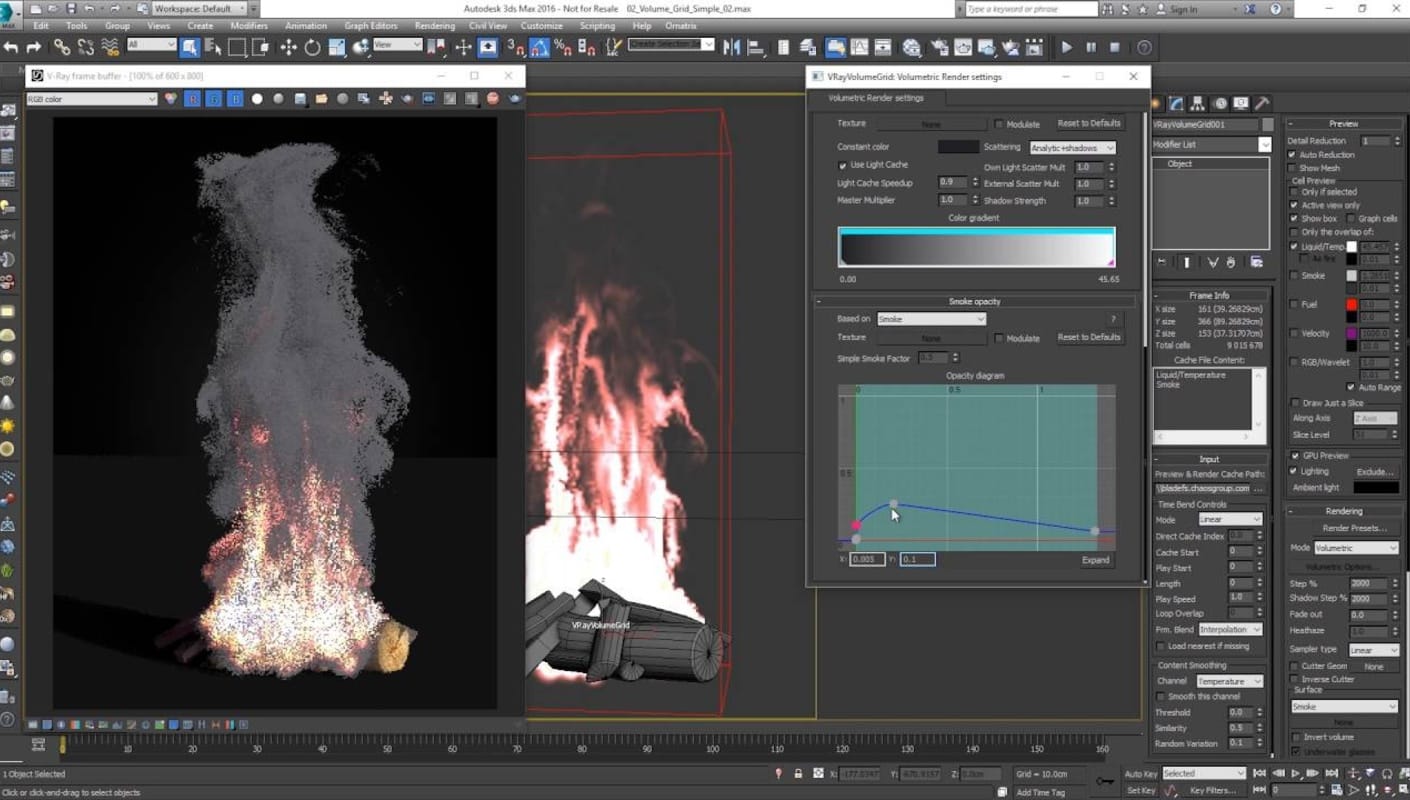1410x800 pixels.
Task: Open the Utilities hammer tab in command panel
Action: 1262,103
